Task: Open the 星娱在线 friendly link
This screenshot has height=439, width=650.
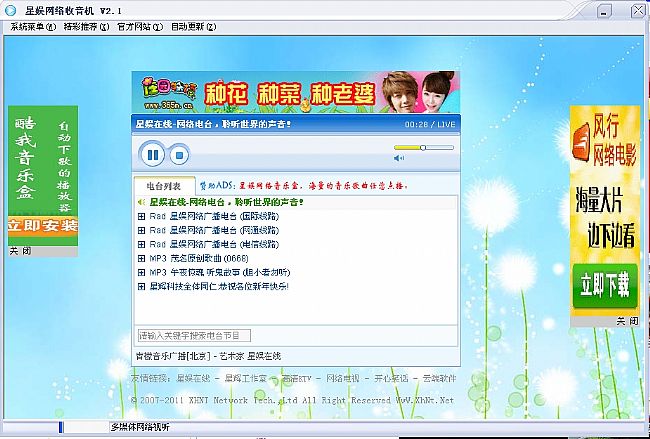Action: coord(193,378)
